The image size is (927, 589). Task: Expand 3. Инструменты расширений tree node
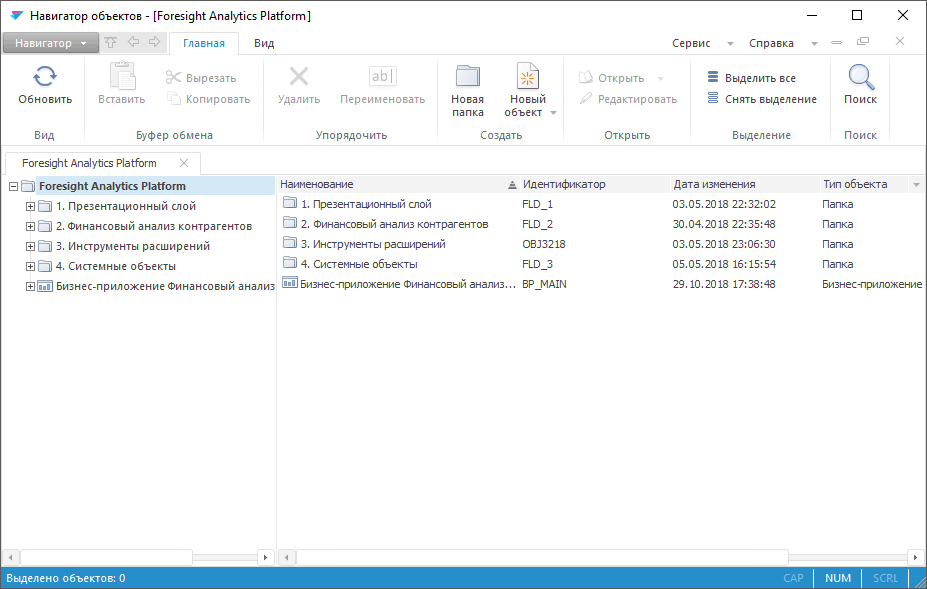click(30, 247)
